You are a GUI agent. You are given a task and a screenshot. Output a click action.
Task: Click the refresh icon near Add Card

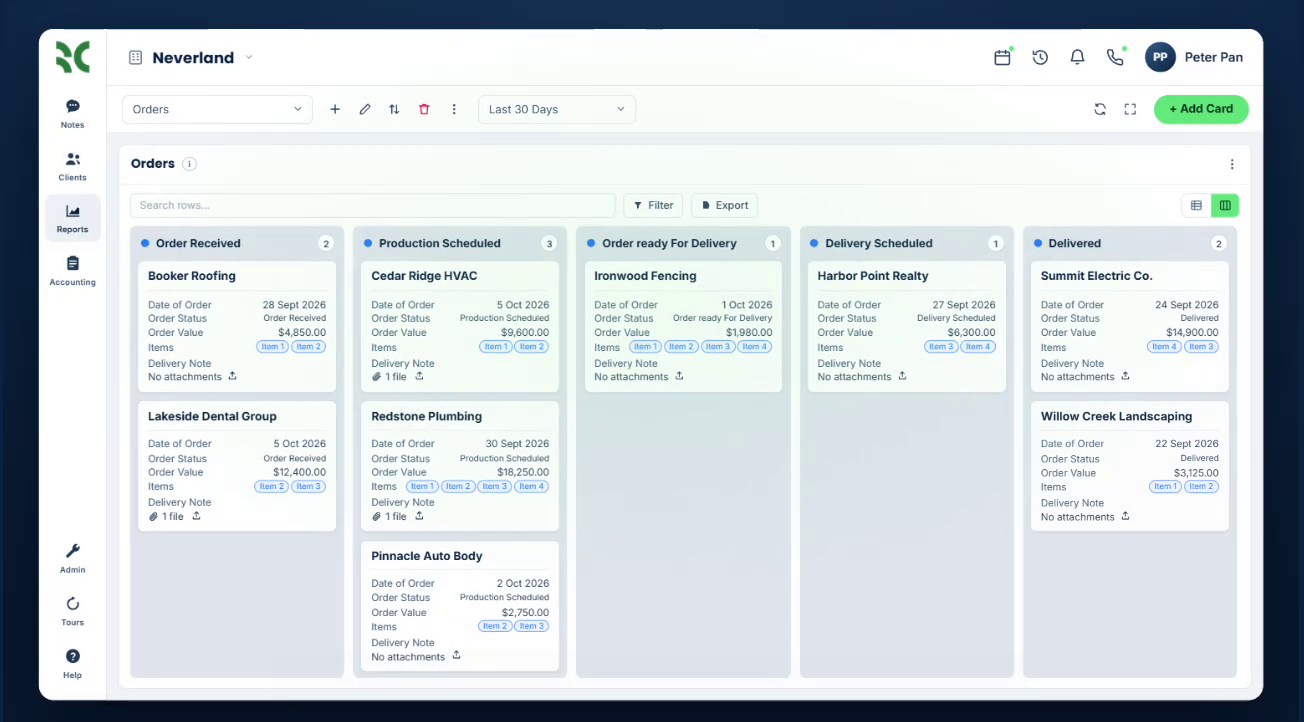pos(1100,109)
